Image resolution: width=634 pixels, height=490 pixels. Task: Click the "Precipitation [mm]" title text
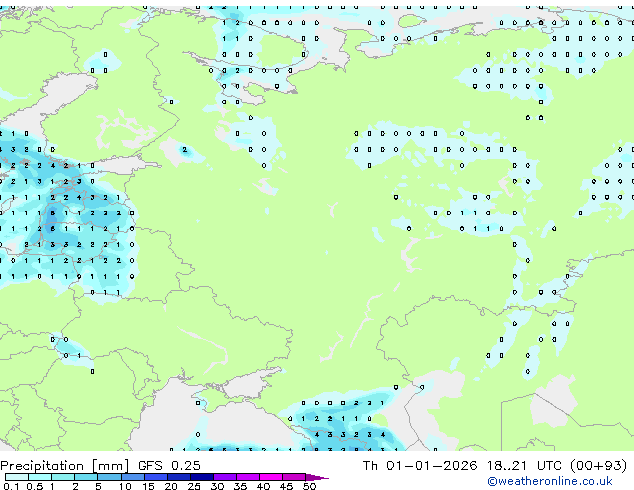point(64,466)
